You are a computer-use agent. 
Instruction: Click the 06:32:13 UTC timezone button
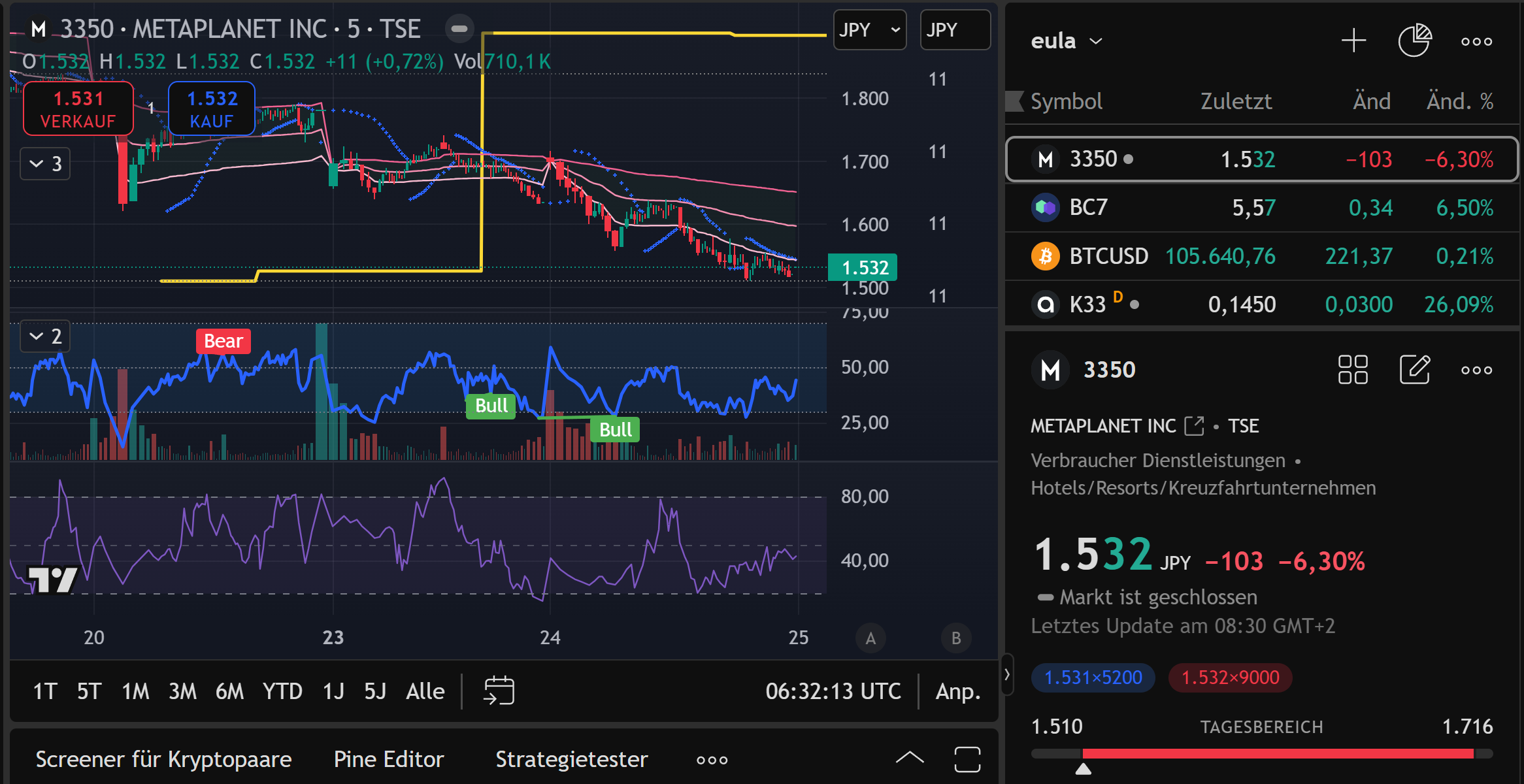click(x=833, y=691)
